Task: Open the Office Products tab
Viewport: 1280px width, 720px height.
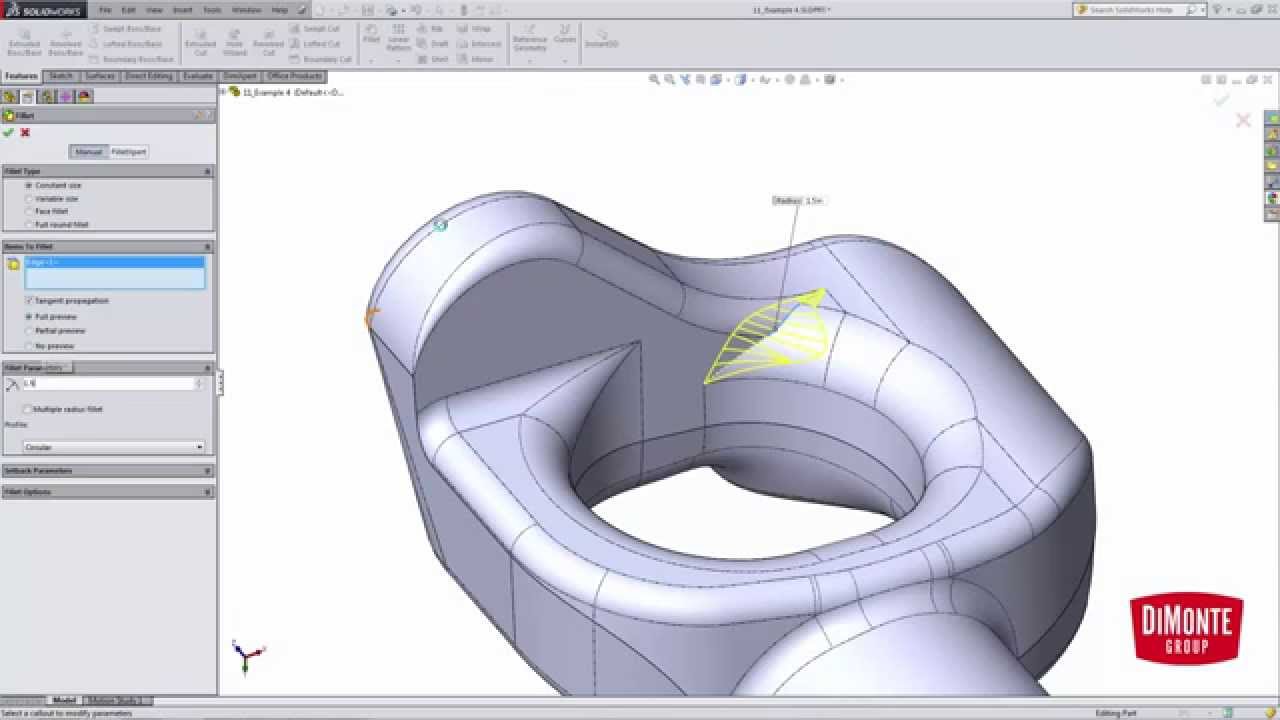Action: point(295,76)
